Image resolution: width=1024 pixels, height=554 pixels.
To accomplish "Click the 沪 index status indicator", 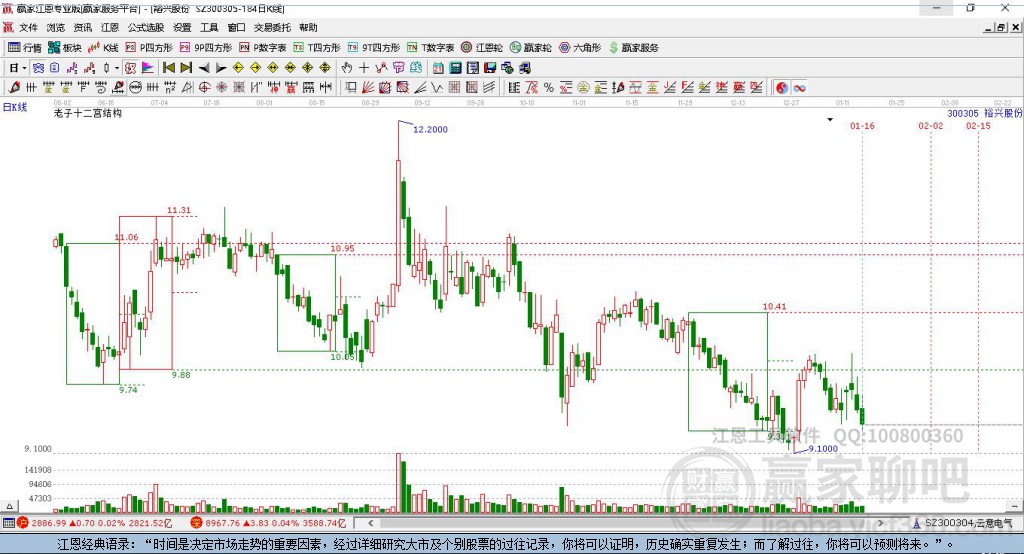I will (x=23, y=523).
